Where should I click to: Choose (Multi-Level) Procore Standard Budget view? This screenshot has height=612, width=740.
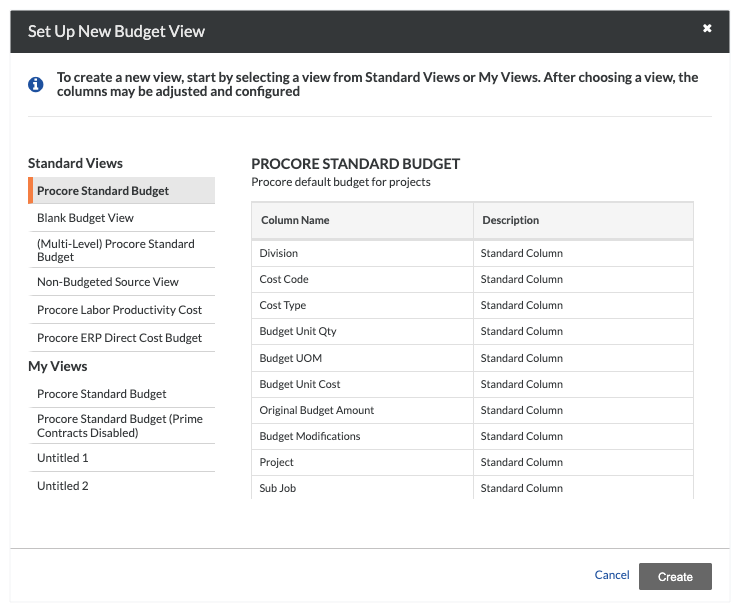(122, 250)
